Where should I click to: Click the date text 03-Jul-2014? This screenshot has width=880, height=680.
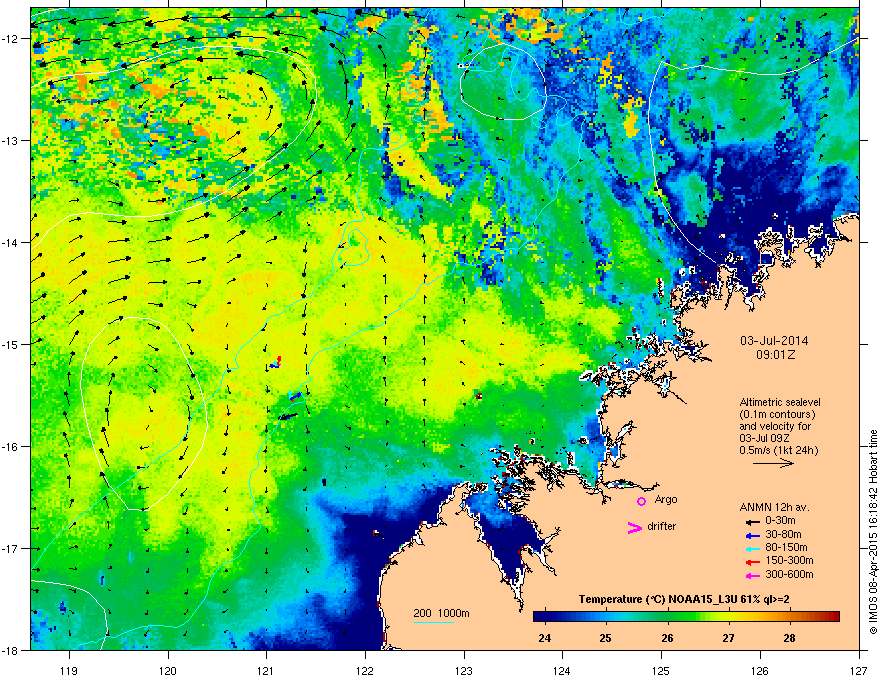click(774, 341)
